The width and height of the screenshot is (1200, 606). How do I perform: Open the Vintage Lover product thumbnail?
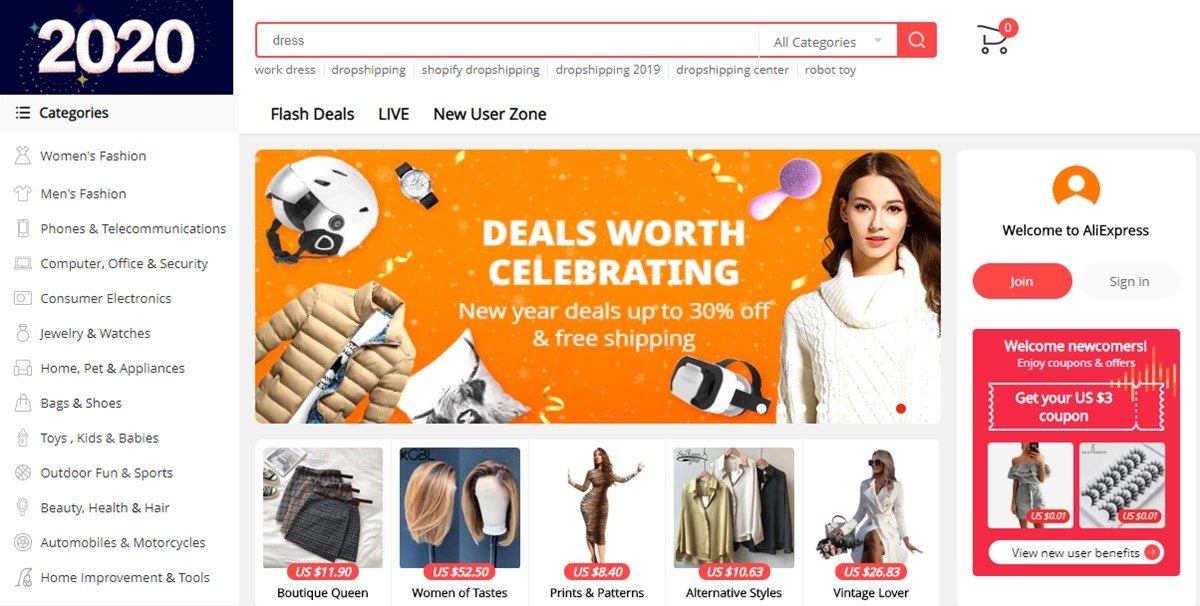871,507
